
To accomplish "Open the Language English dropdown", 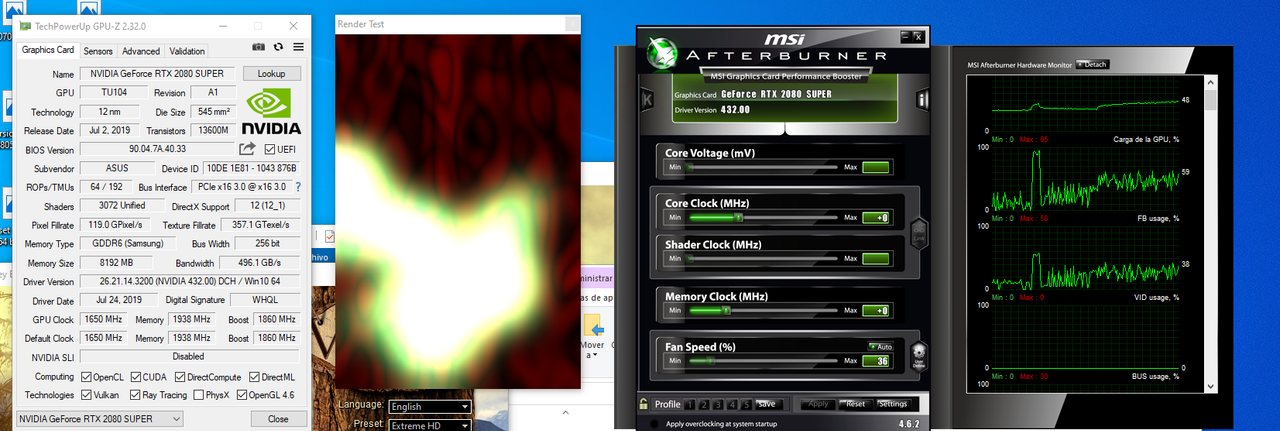I will tap(429, 406).
